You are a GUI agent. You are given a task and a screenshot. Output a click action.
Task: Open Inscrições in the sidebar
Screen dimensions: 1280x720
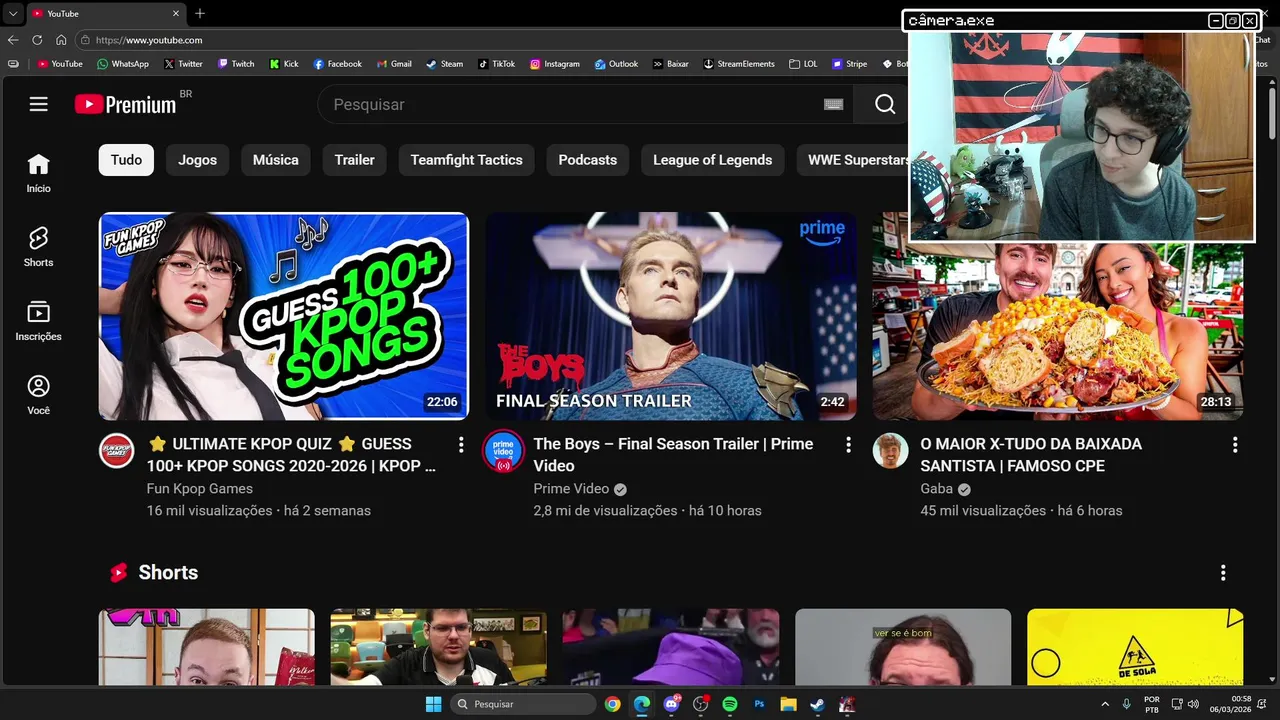click(x=38, y=321)
